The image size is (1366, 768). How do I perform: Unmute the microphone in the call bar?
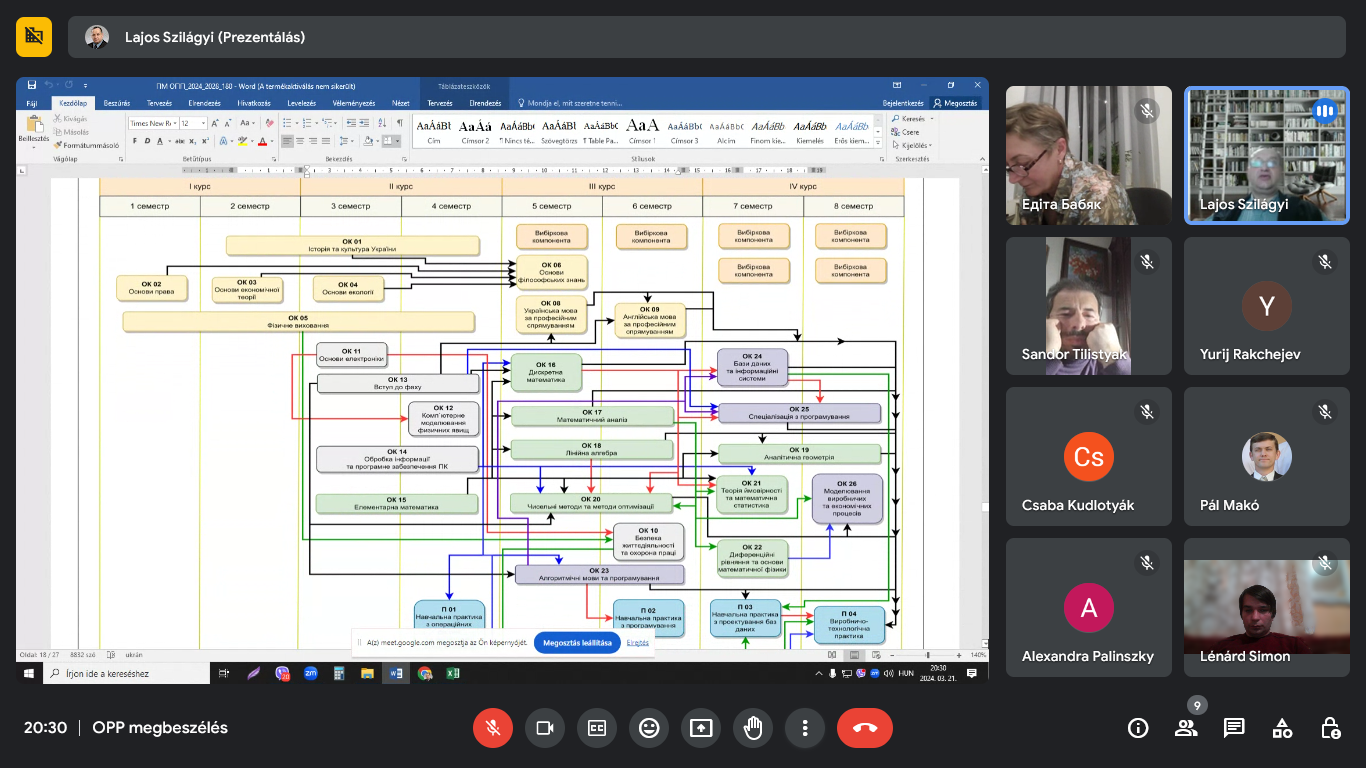493,728
